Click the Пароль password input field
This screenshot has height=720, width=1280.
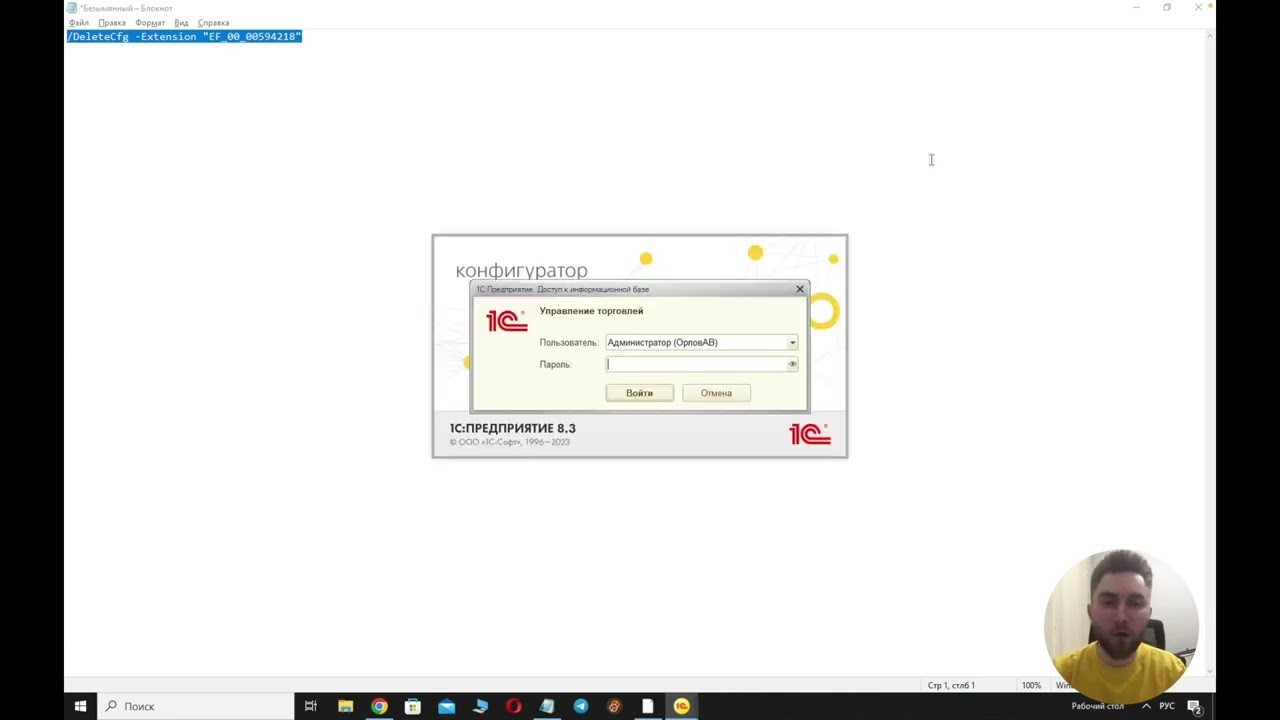click(696, 365)
